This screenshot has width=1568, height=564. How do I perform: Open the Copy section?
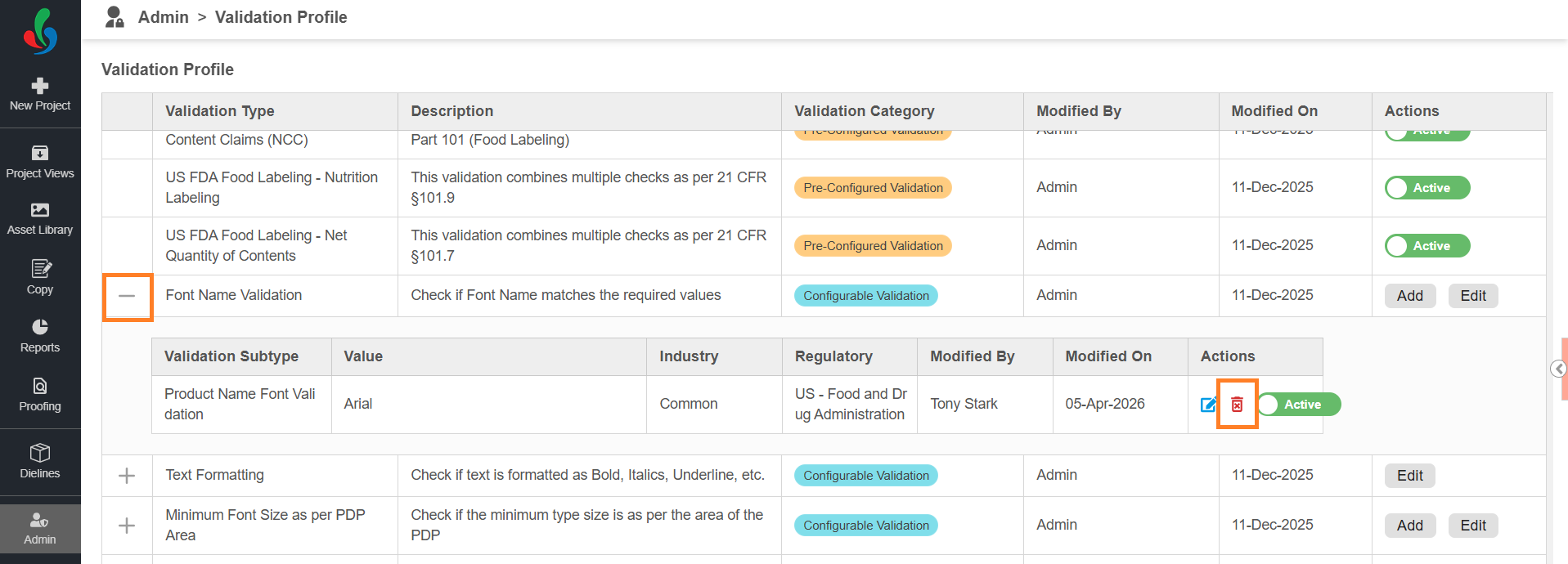coord(40,277)
